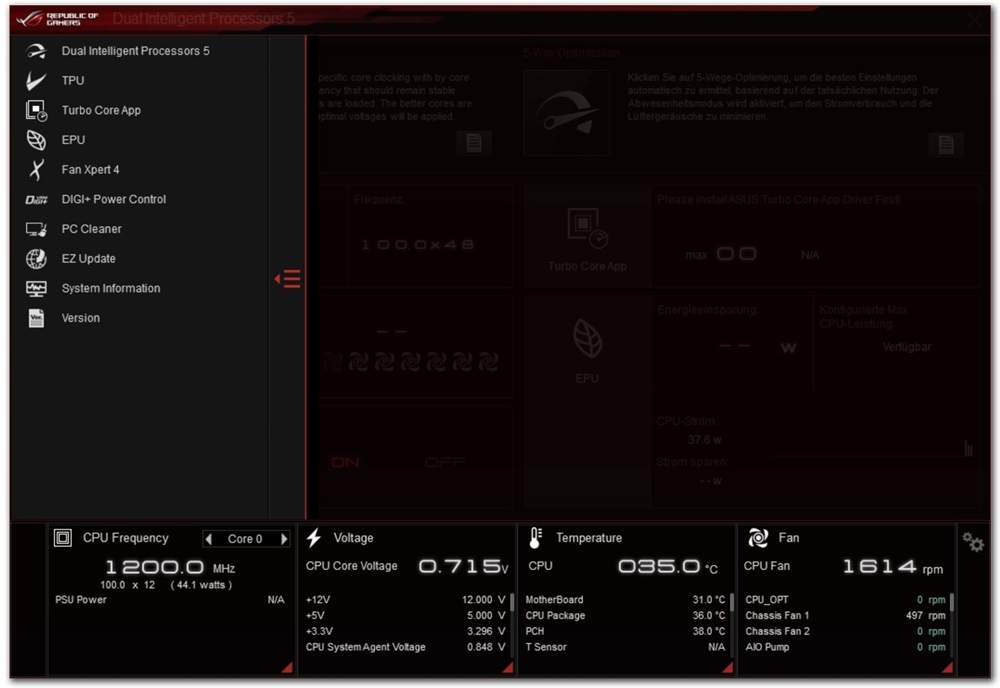Click the CPU Core Voltage 0.715 value
The width and height of the screenshot is (1000, 688).
[463, 566]
